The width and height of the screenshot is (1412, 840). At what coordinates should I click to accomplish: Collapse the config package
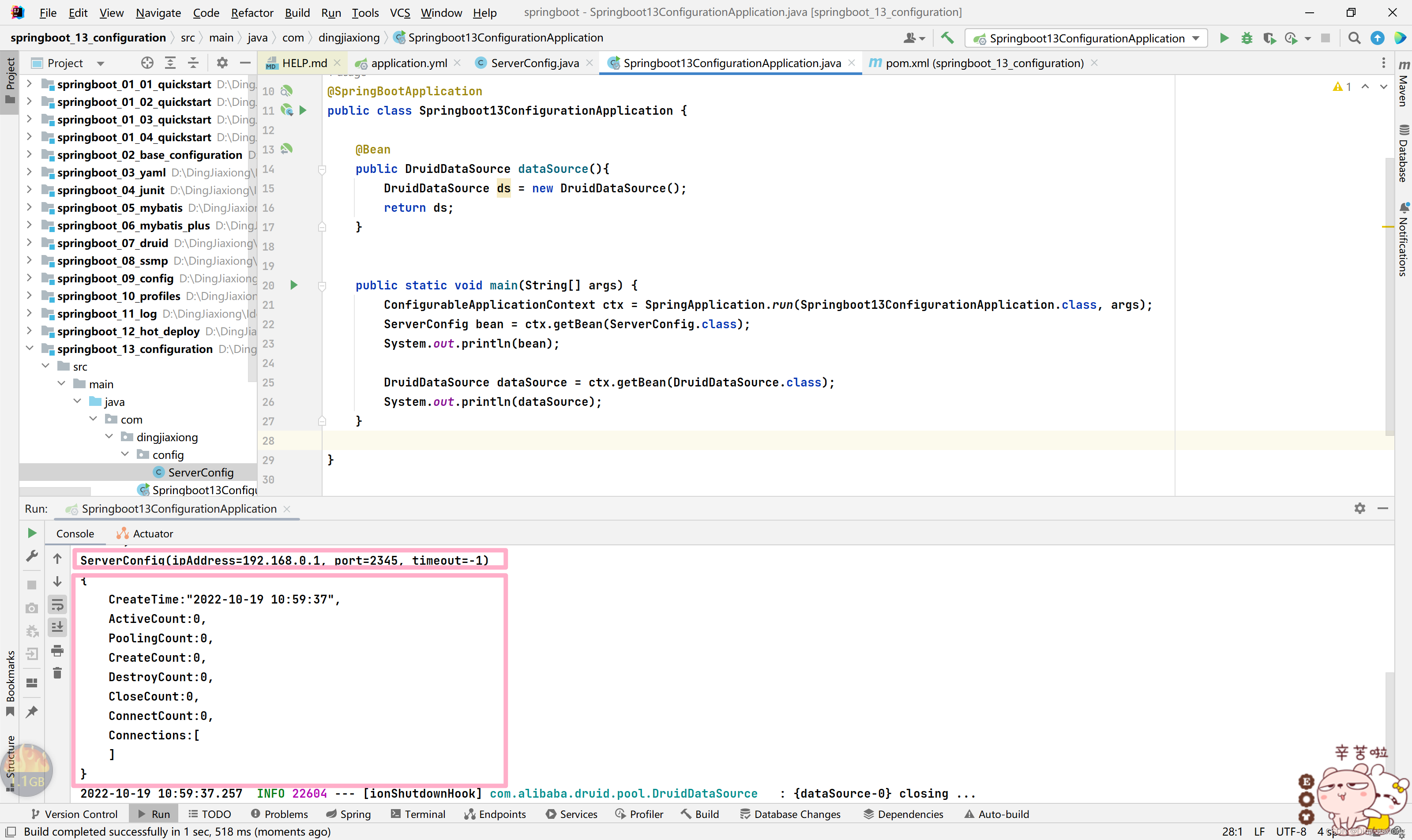124,454
